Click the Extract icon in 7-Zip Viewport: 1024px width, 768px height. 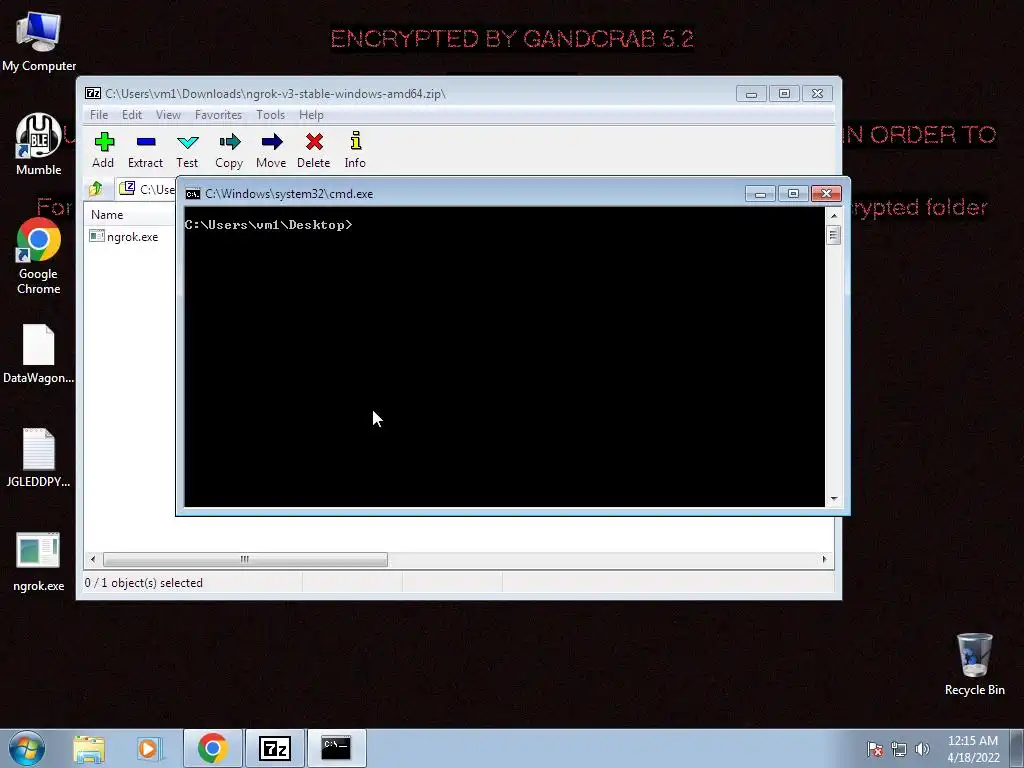(x=145, y=150)
